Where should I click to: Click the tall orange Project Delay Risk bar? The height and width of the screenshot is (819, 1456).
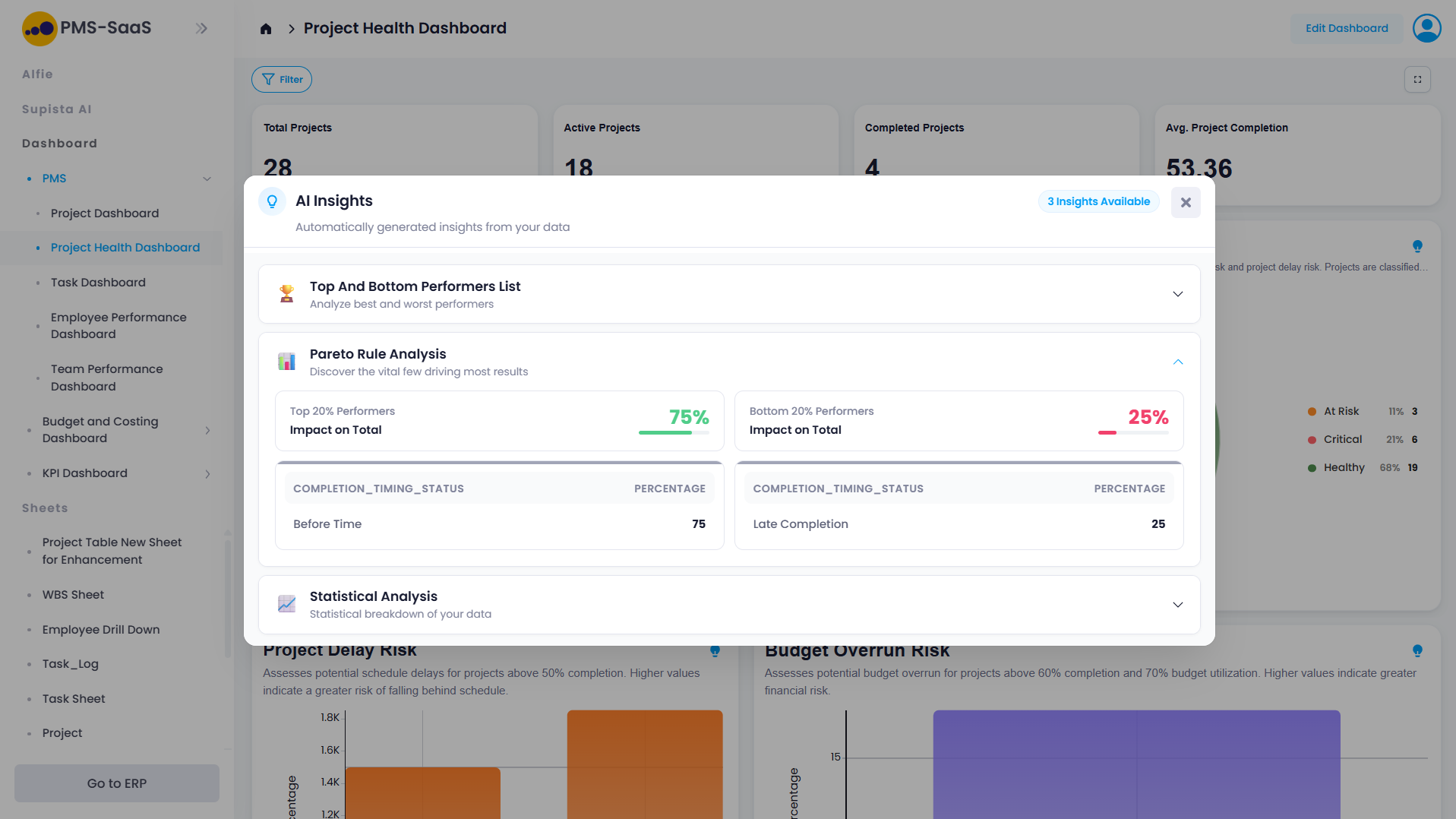[645, 764]
